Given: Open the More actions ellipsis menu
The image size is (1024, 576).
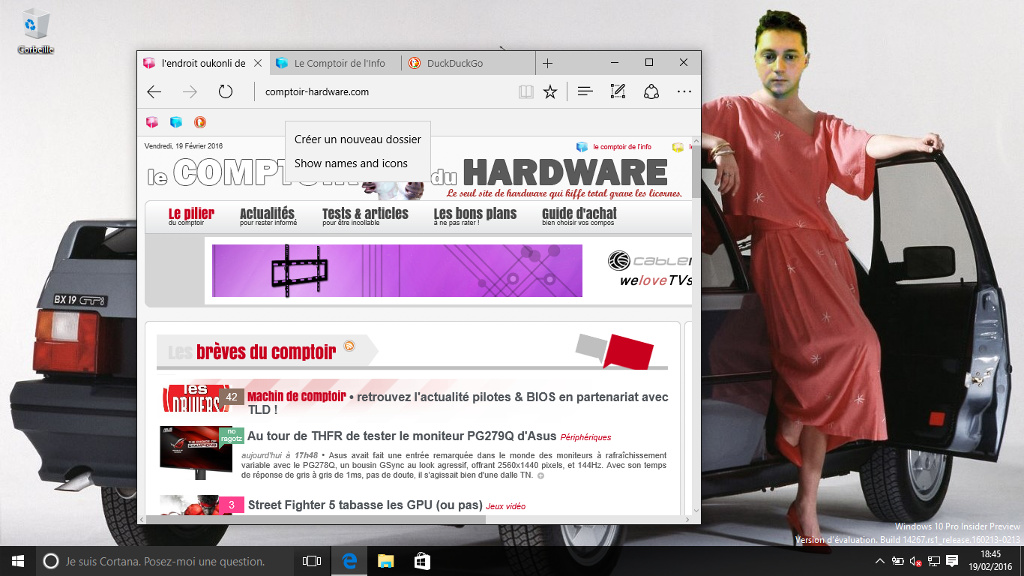Looking at the screenshot, I should [684, 92].
